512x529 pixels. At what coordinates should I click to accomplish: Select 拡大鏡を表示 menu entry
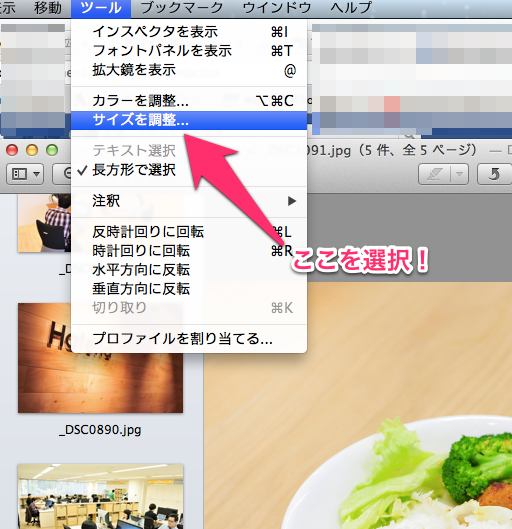pyautogui.click(x=189, y=70)
